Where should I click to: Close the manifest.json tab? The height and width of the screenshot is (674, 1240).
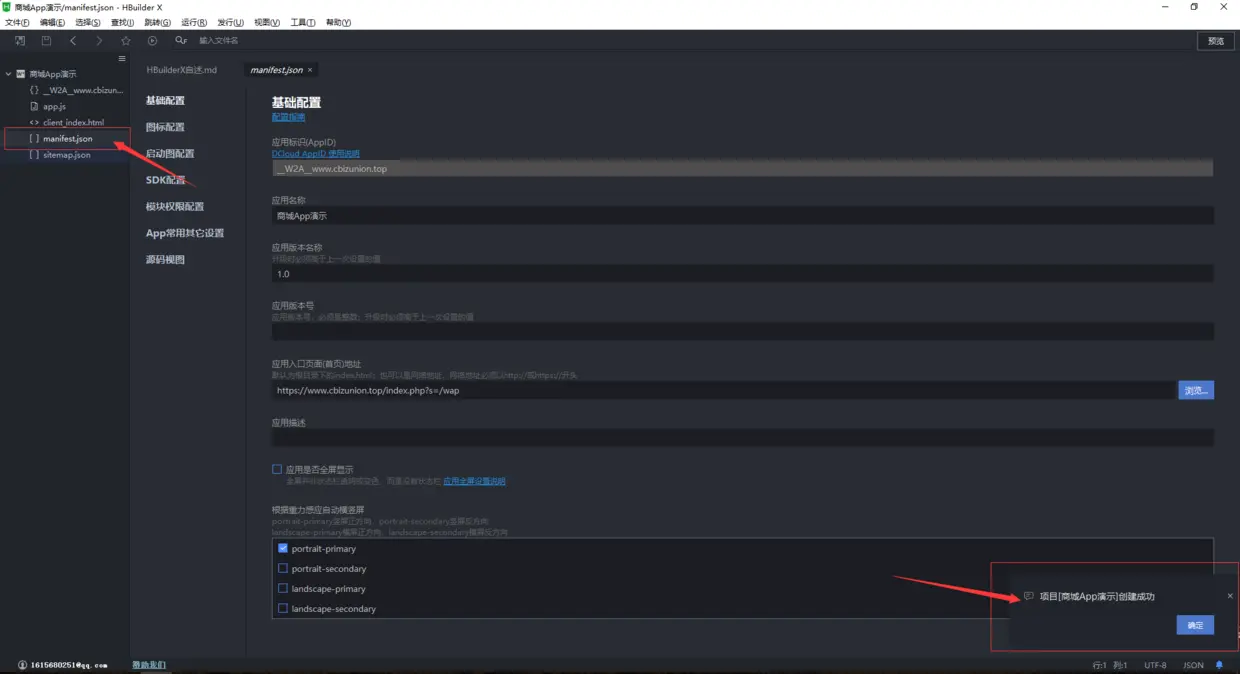310,70
